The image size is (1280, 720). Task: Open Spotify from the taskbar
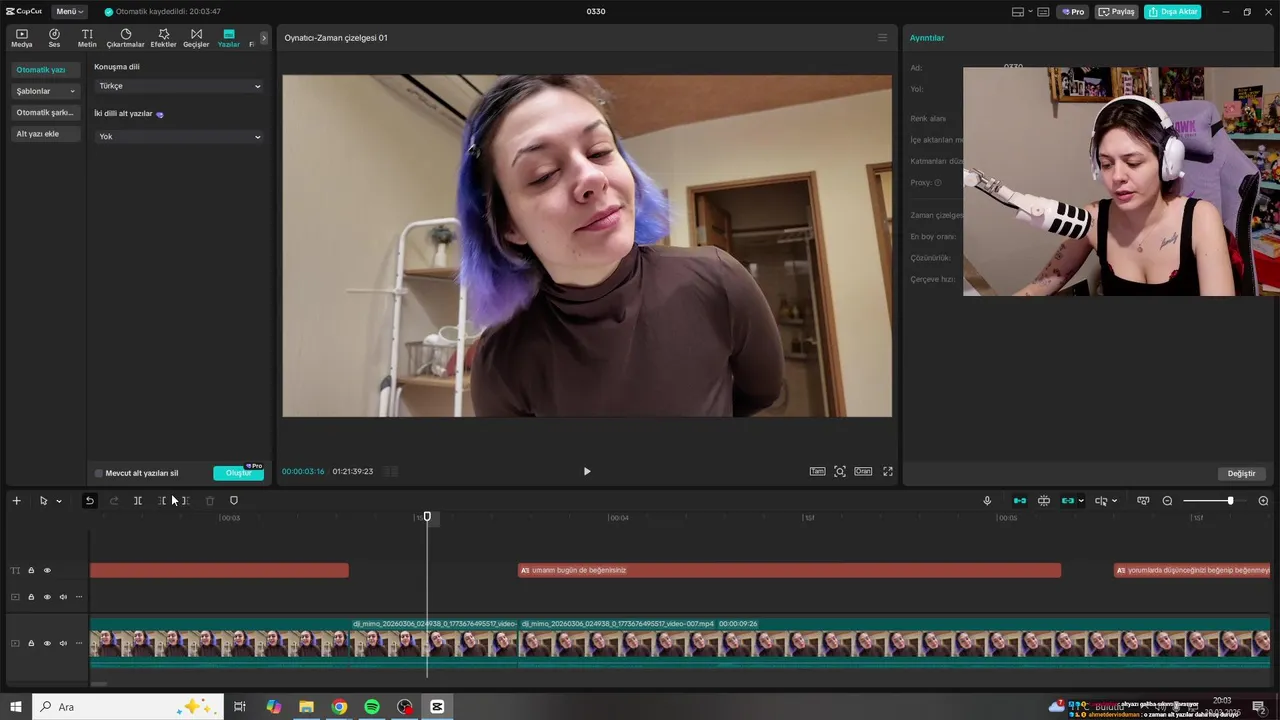tap(372, 707)
